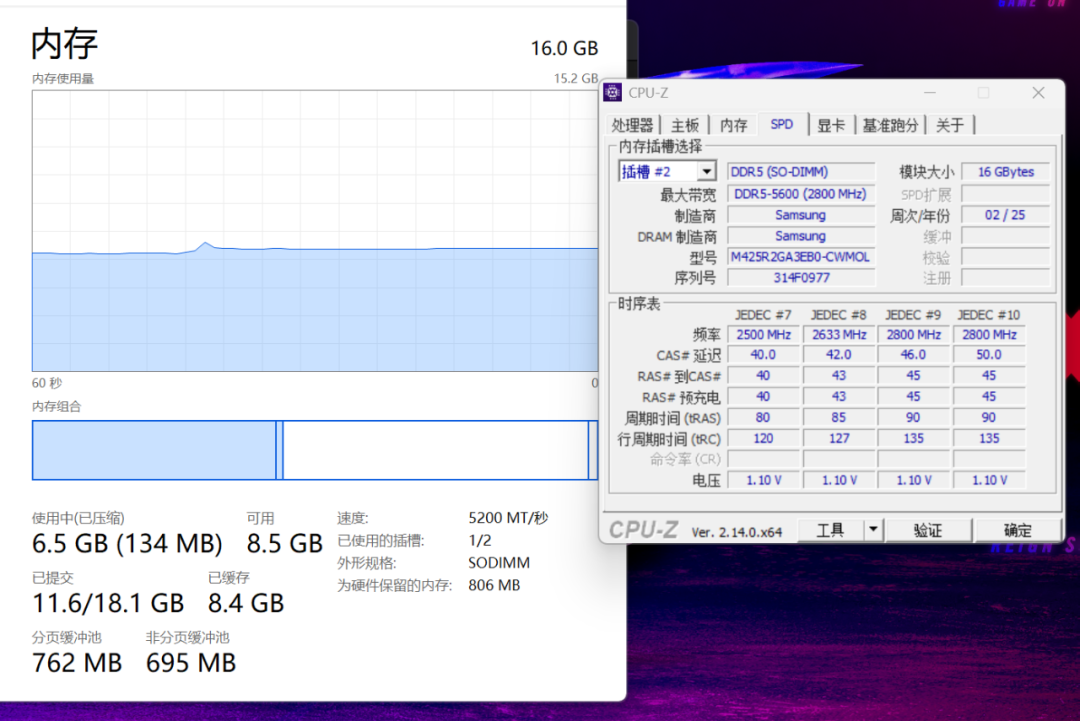This screenshot has width=1080, height=721.
Task: Open the 基准跑分 tab
Action: point(891,125)
